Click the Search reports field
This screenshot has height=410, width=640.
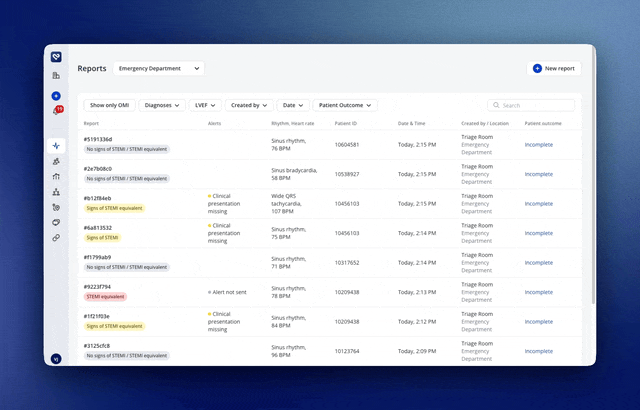pyautogui.click(x=531, y=105)
